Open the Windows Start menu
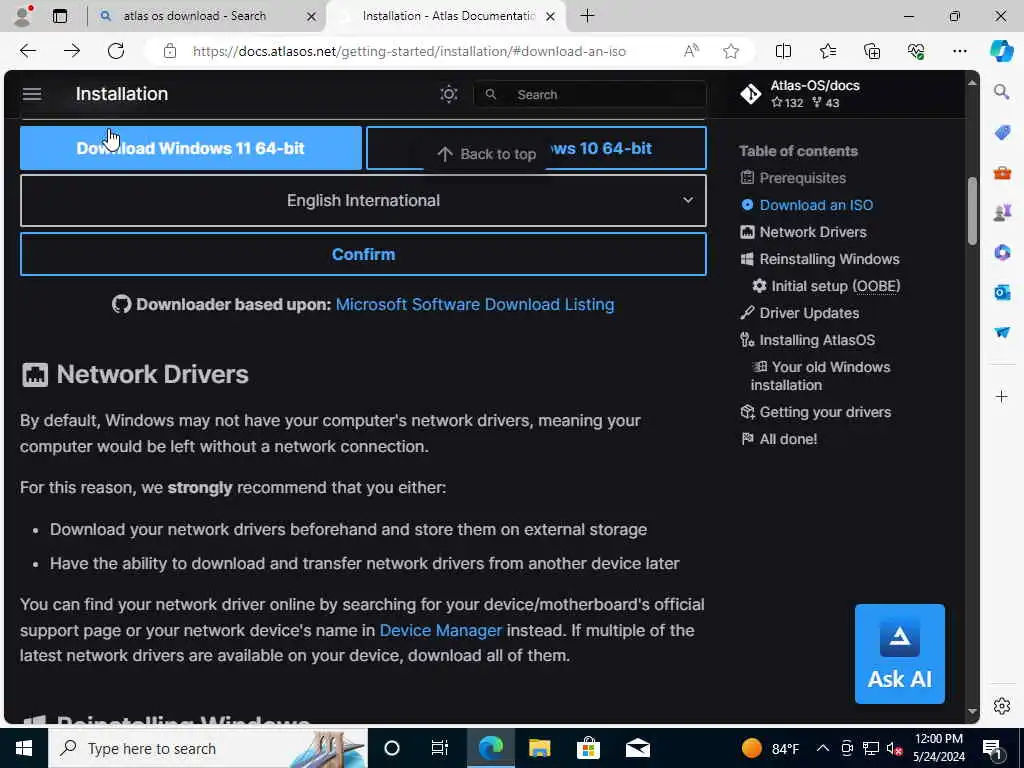This screenshot has width=1024, height=768. (x=24, y=748)
